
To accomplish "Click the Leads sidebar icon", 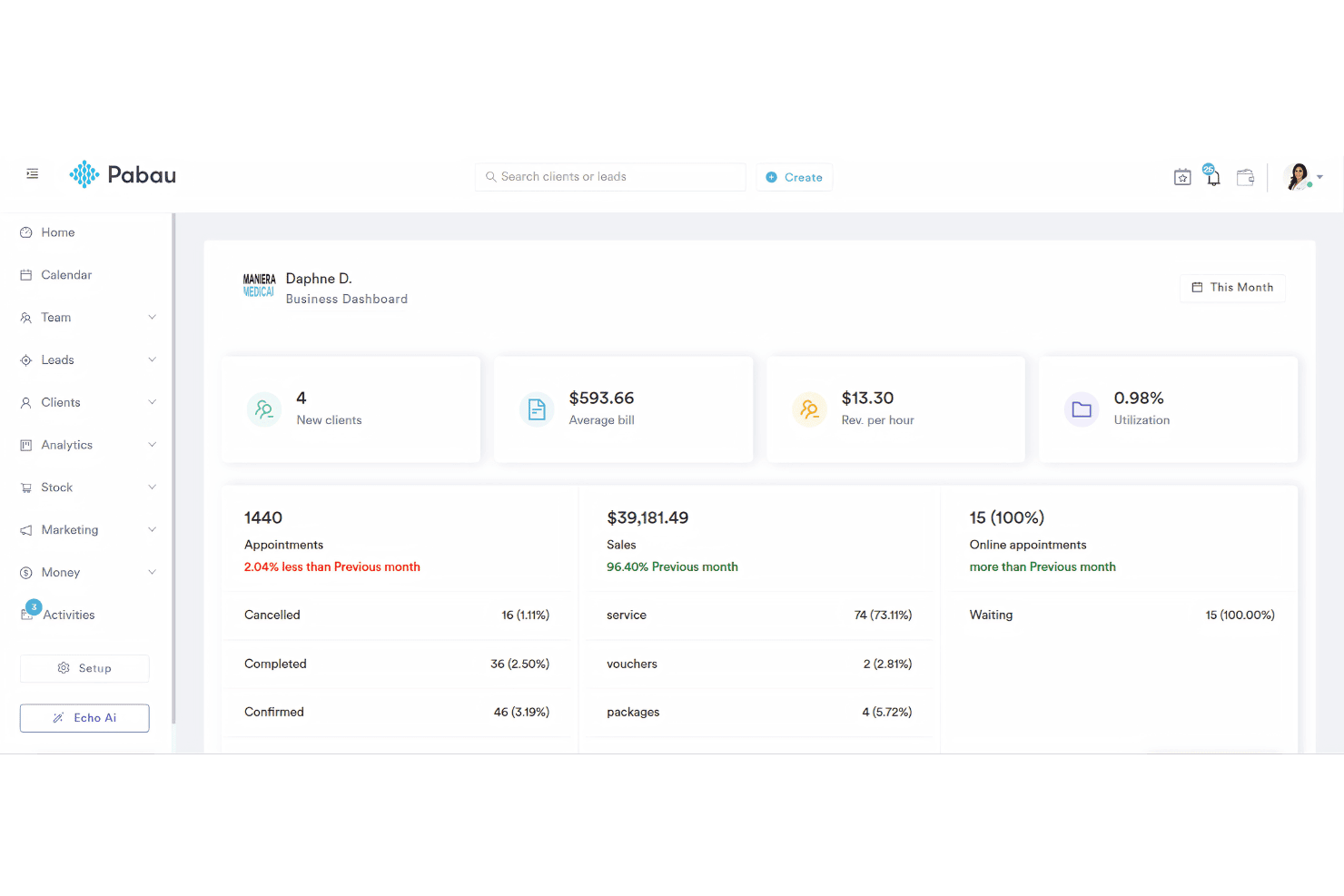I will tap(26, 360).
